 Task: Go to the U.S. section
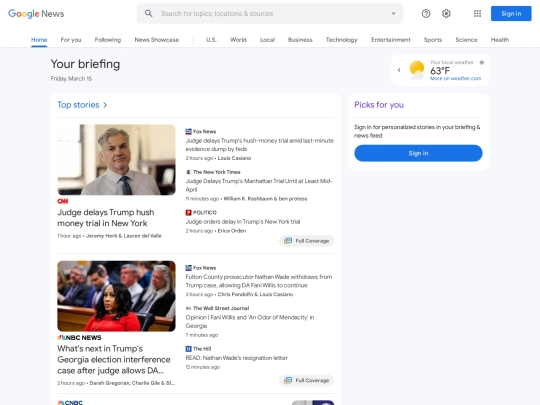(x=211, y=40)
